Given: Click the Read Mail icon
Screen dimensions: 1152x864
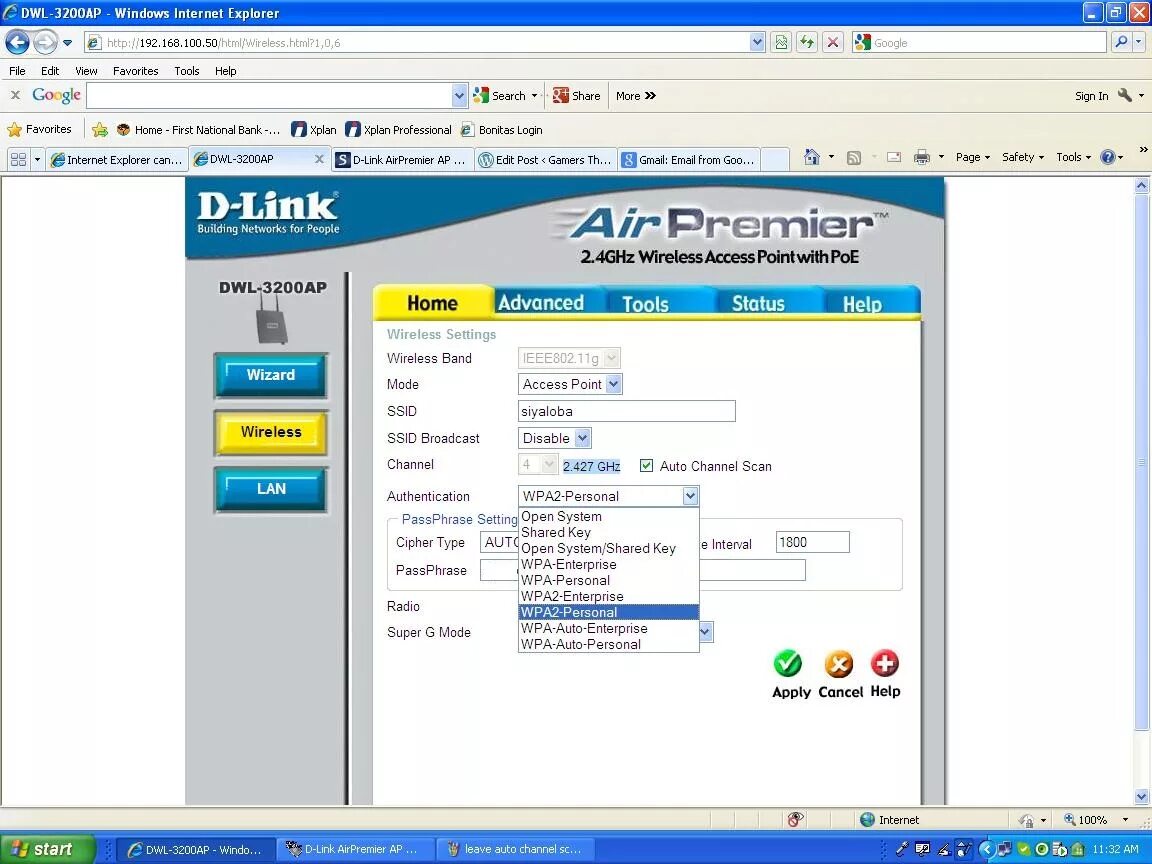Looking at the screenshot, I should [893, 157].
